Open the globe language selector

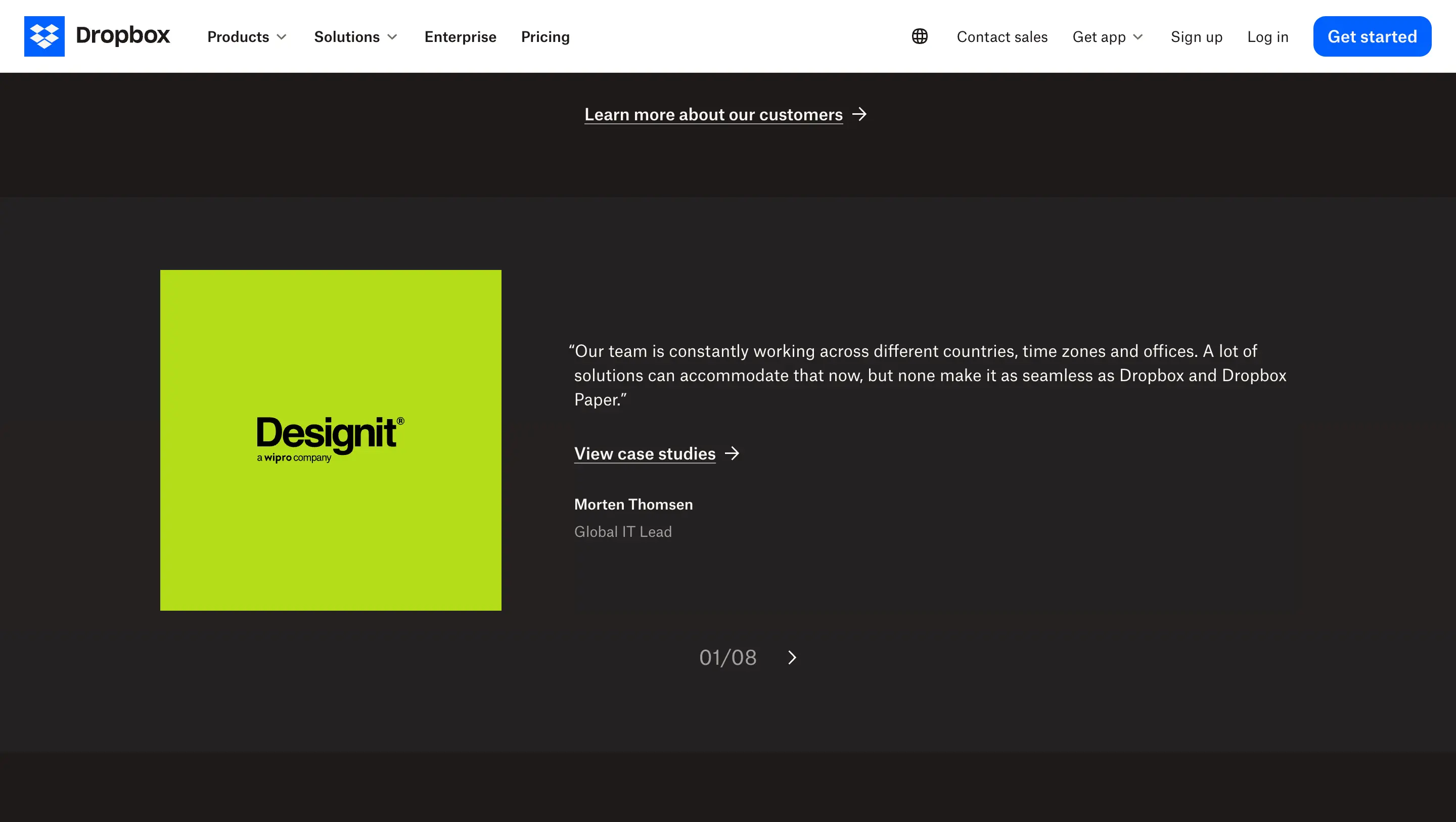(920, 37)
